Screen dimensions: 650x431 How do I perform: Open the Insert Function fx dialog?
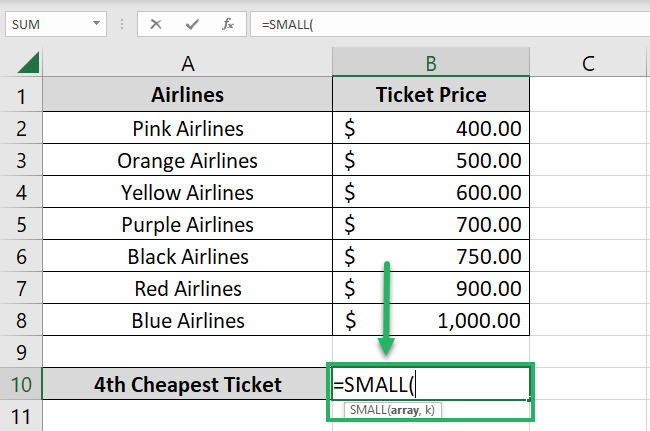click(x=228, y=23)
